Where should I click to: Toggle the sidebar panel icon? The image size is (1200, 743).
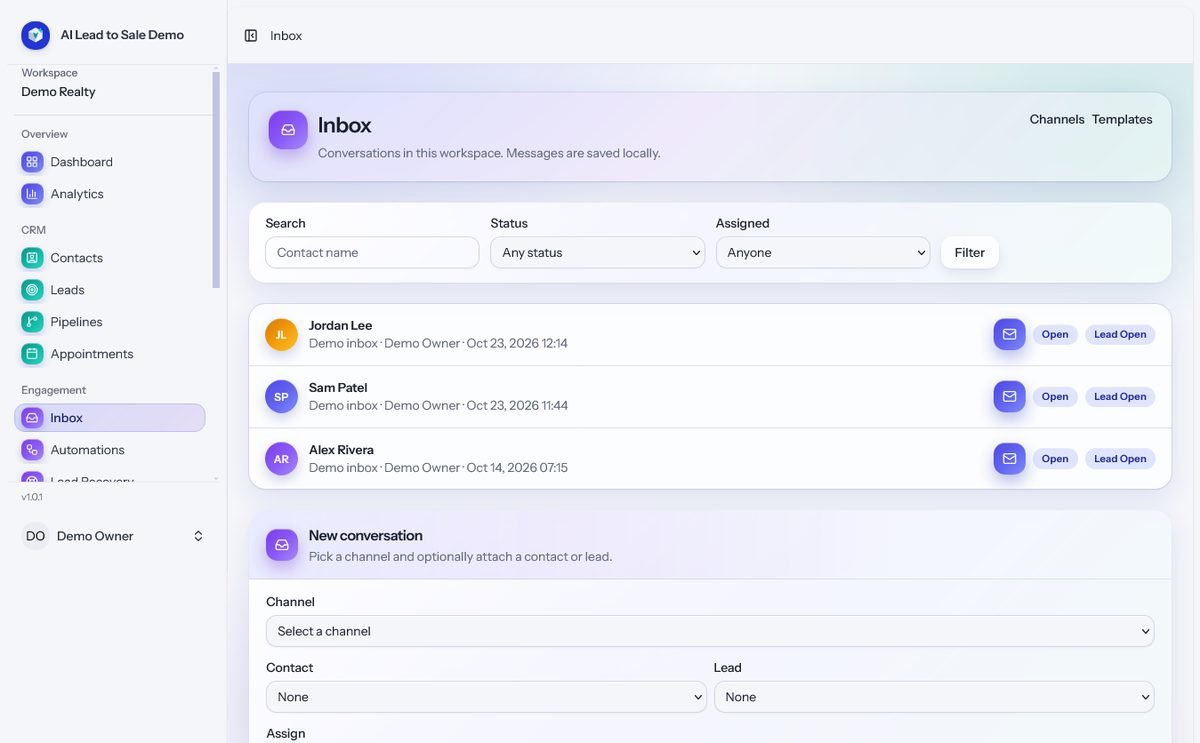(251, 36)
